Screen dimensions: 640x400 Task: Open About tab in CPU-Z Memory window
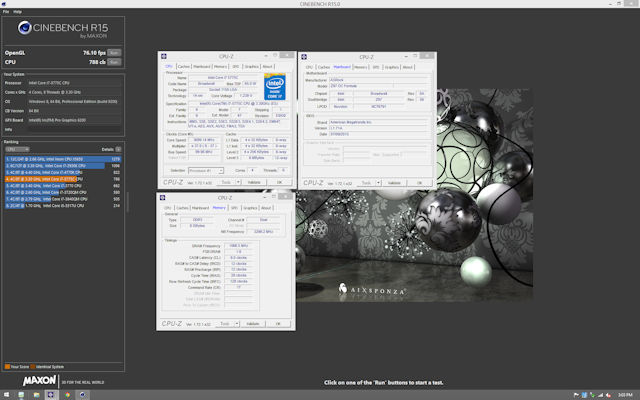[x=266, y=208]
